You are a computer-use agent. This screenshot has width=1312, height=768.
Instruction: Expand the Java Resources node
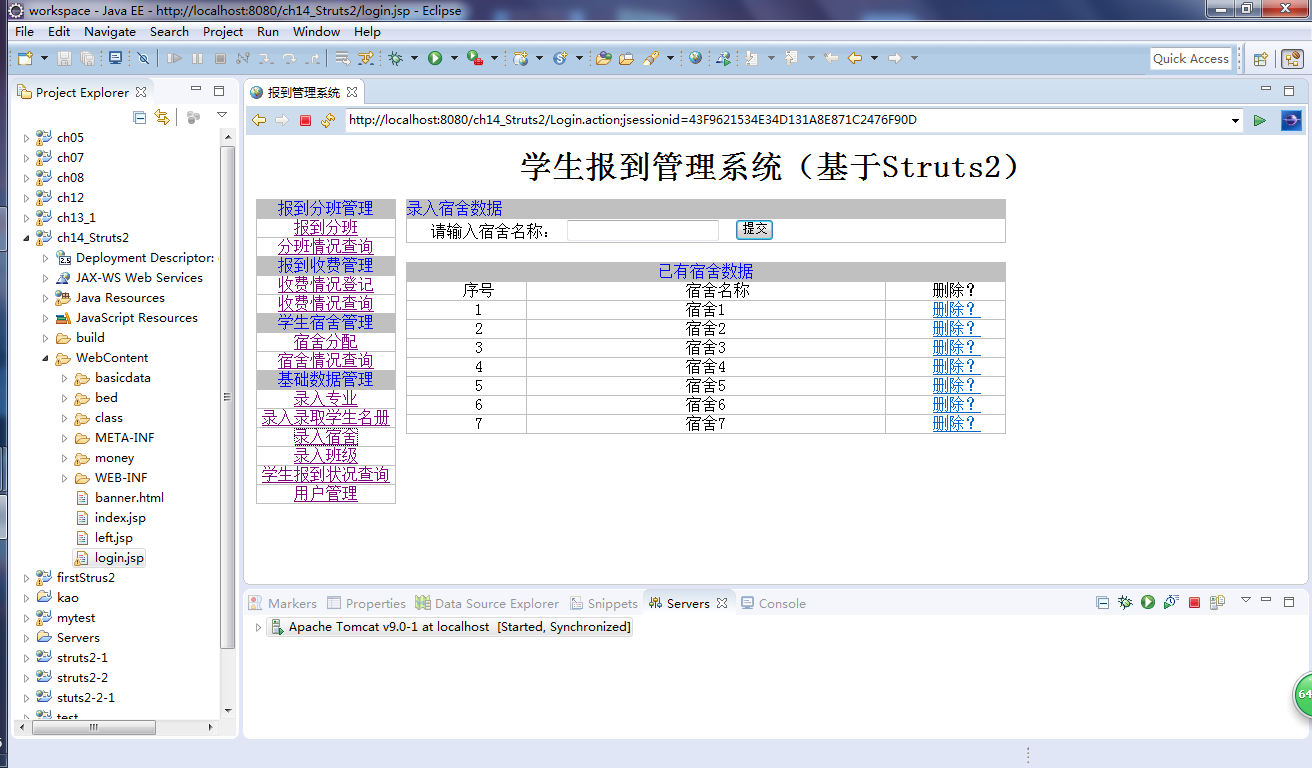point(46,298)
